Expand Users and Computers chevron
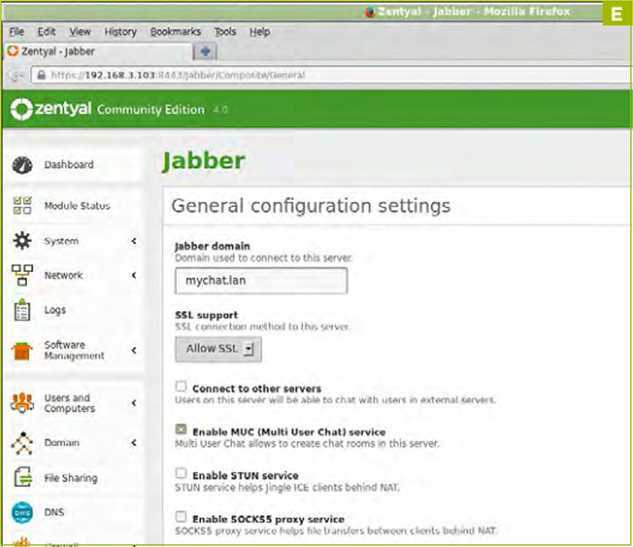 click(134, 403)
